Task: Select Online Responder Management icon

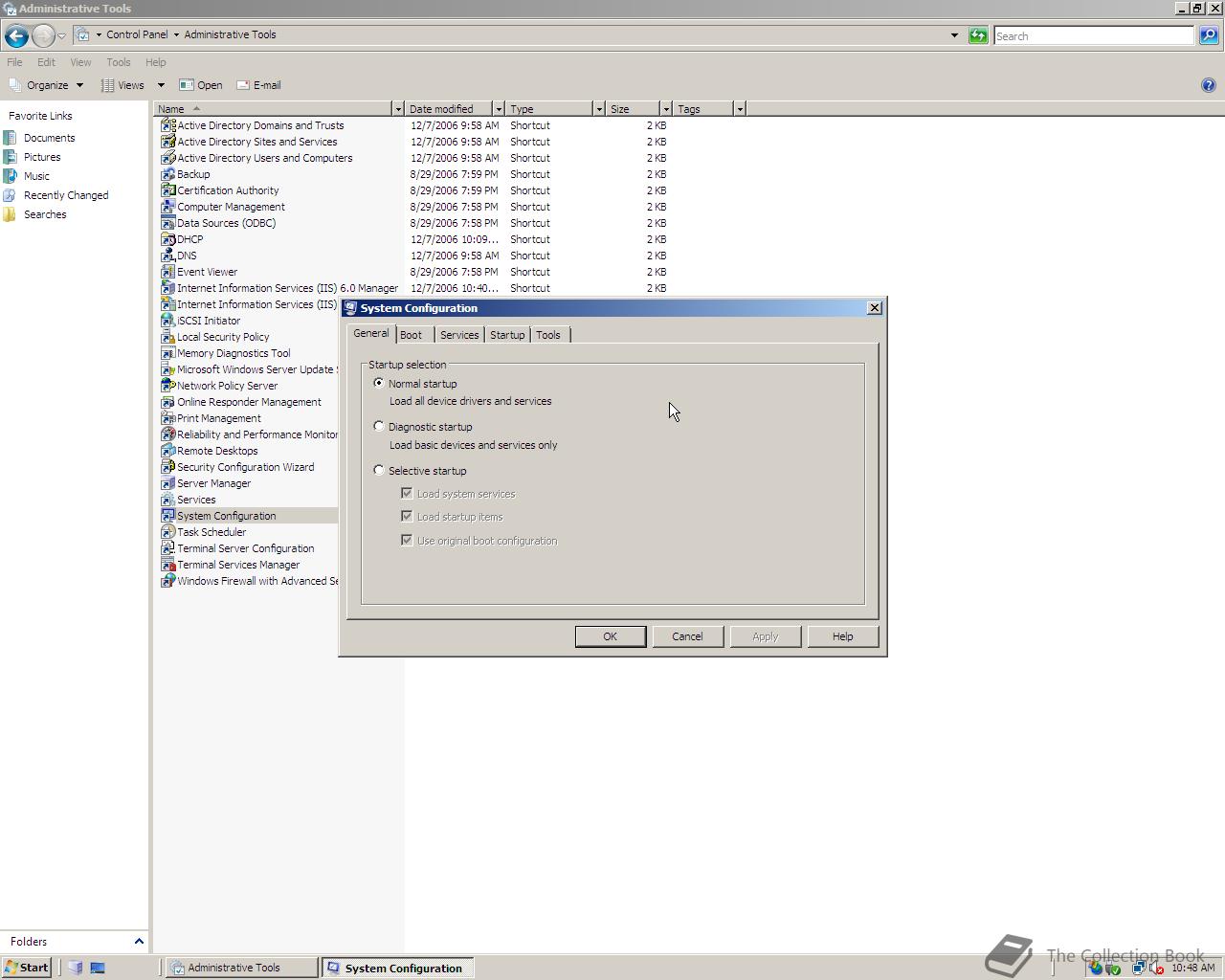Action: 167,402
